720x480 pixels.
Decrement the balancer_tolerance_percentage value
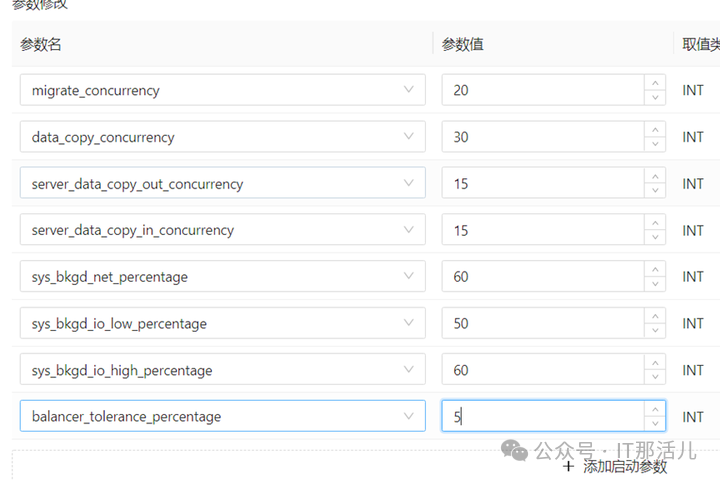[x=655, y=424]
